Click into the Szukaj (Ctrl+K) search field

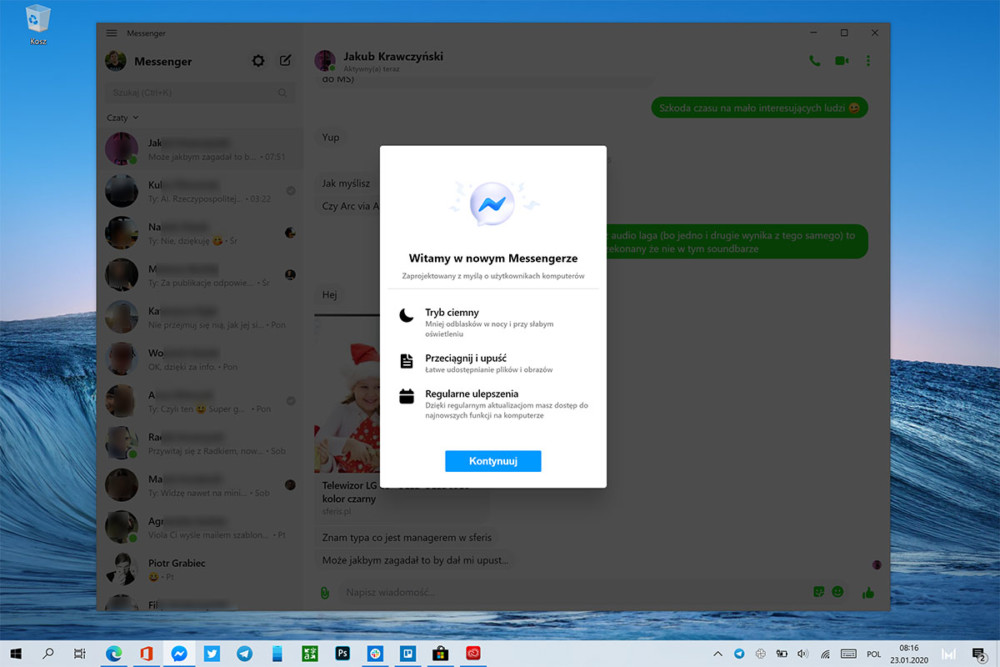(x=199, y=93)
